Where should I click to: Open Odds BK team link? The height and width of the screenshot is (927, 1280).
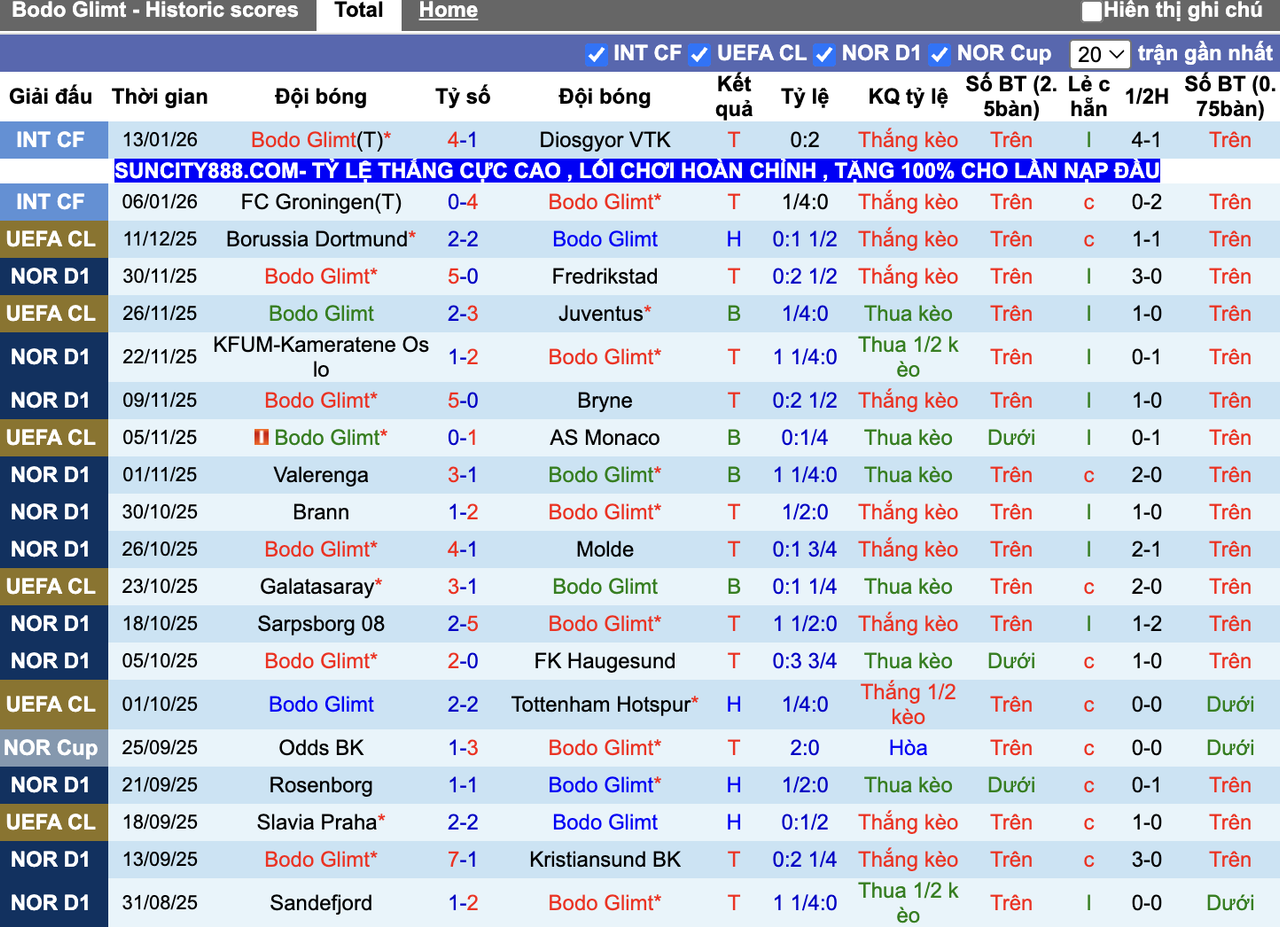tap(321, 748)
